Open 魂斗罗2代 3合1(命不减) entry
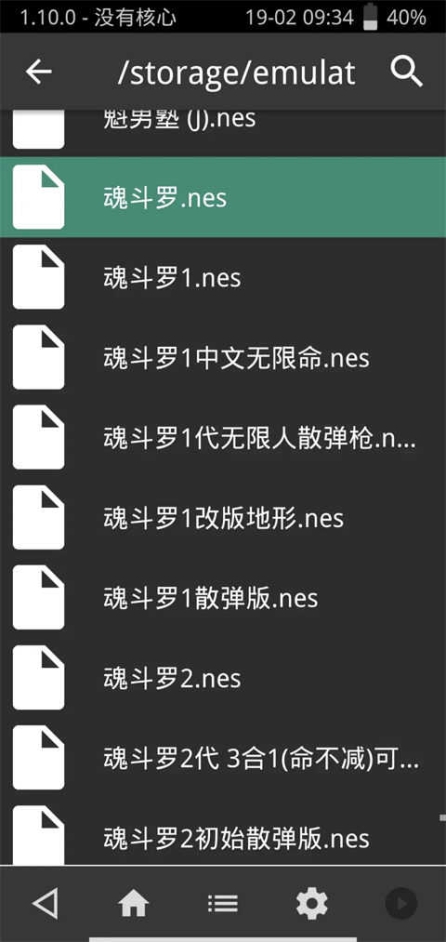446x942 pixels. tap(223, 758)
